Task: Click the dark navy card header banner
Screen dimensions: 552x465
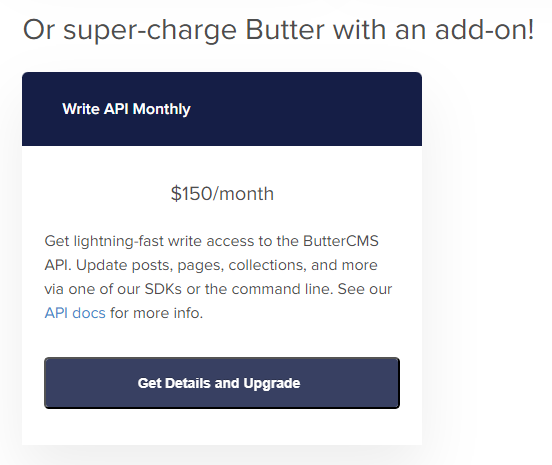Action: (x=222, y=109)
